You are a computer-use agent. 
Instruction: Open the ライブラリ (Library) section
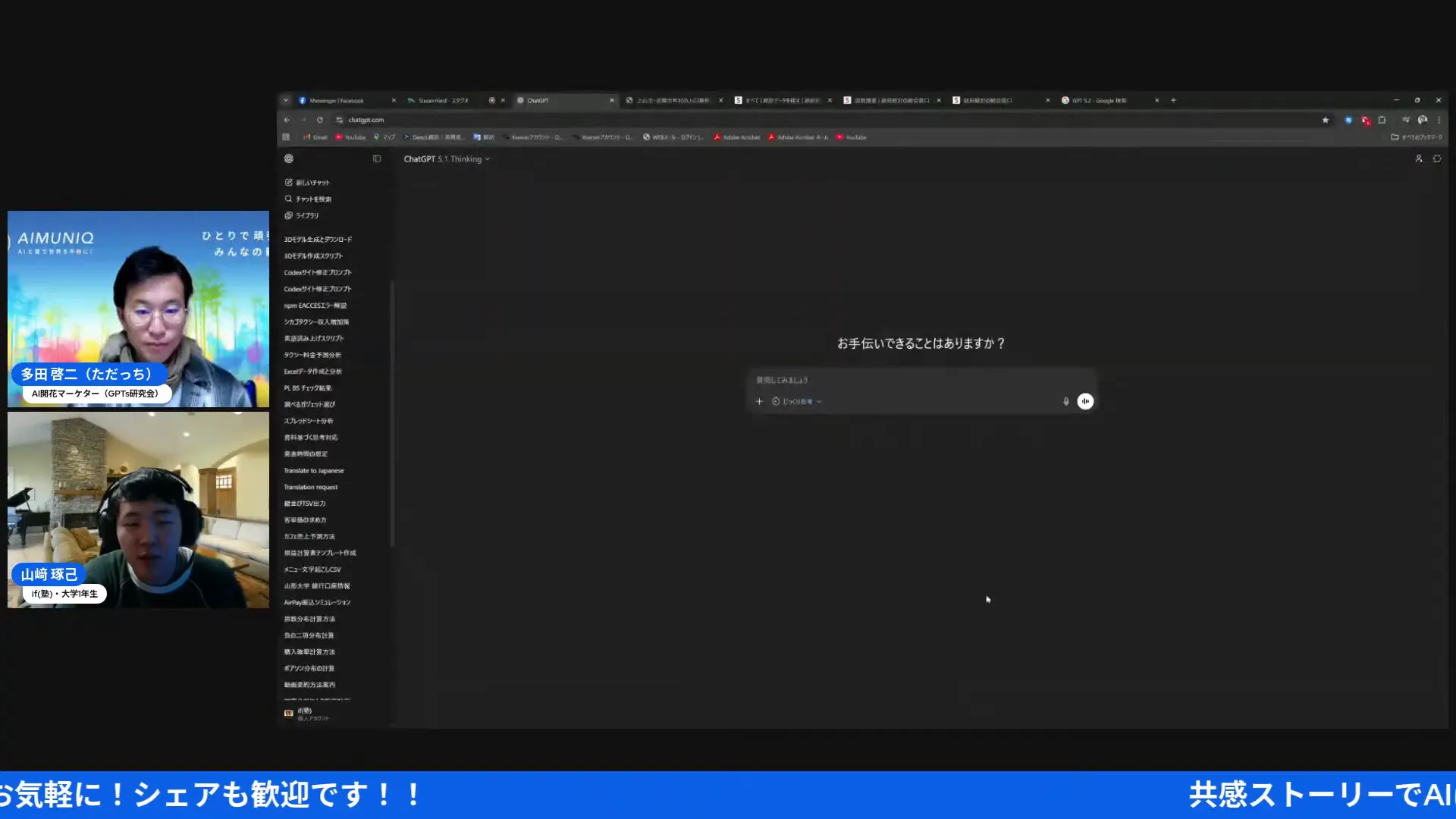[x=306, y=215]
